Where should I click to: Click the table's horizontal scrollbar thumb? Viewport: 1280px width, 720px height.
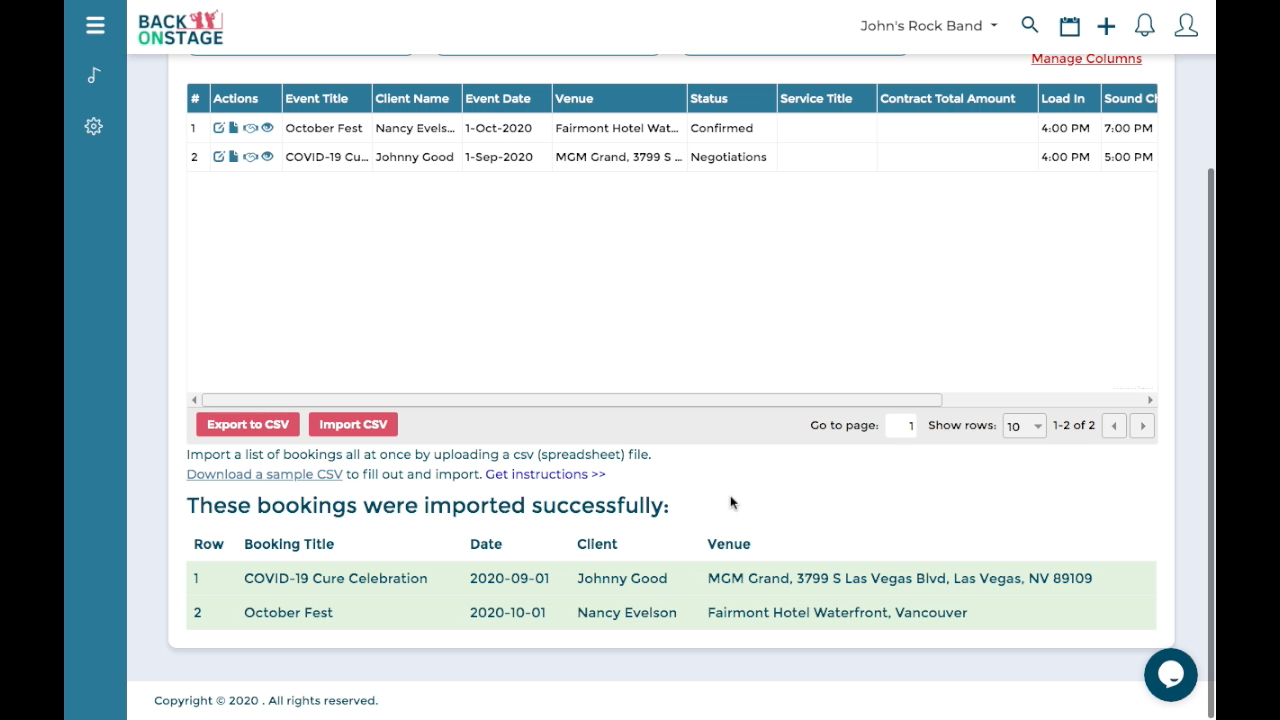pos(571,400)
